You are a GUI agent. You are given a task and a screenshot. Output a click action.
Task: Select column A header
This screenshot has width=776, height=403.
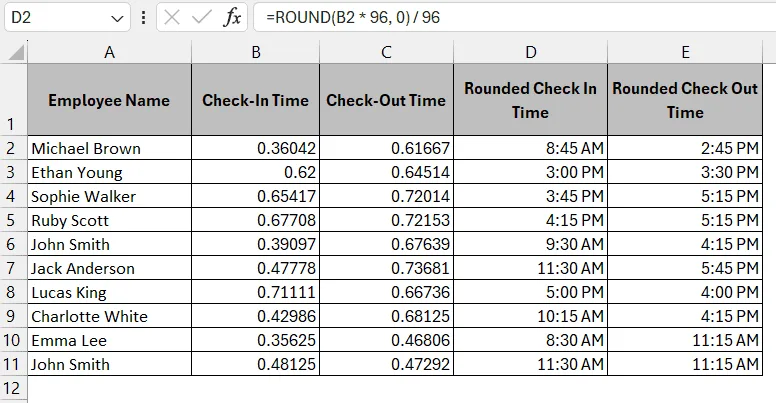click(x=109, y=52)
